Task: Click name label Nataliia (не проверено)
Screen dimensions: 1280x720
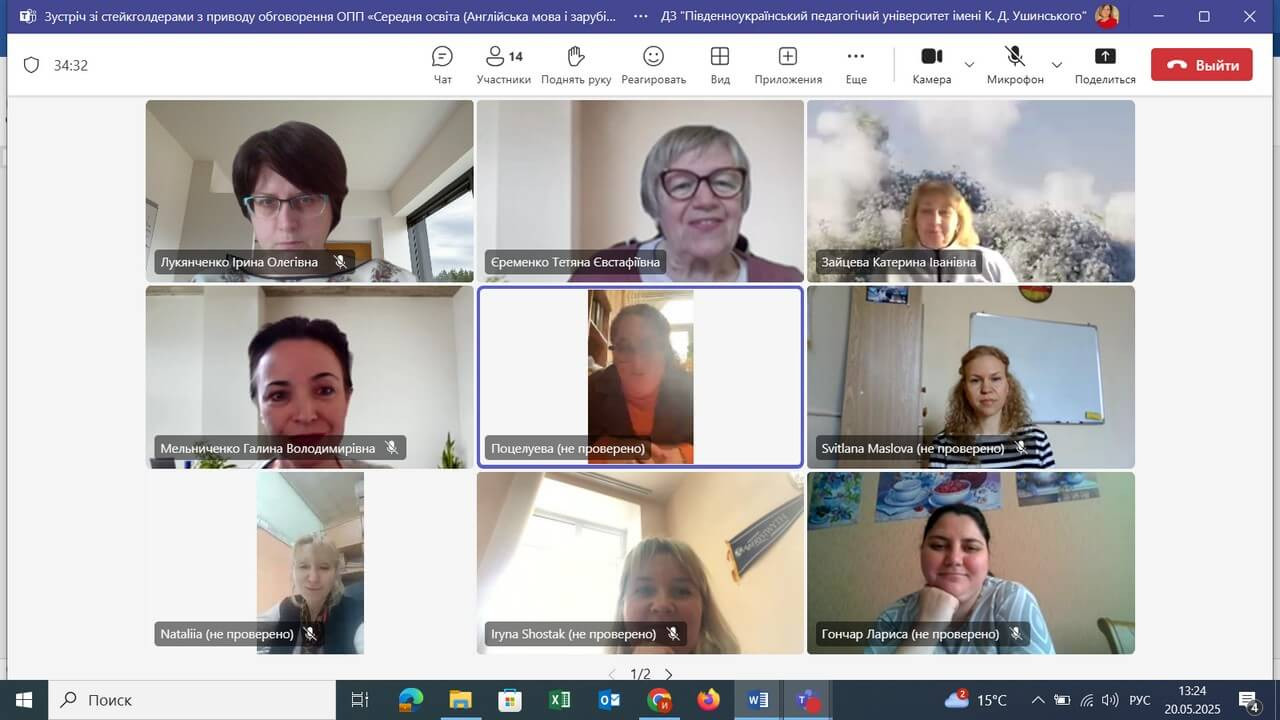Action: pyautogui.click(x=227, y=634)
